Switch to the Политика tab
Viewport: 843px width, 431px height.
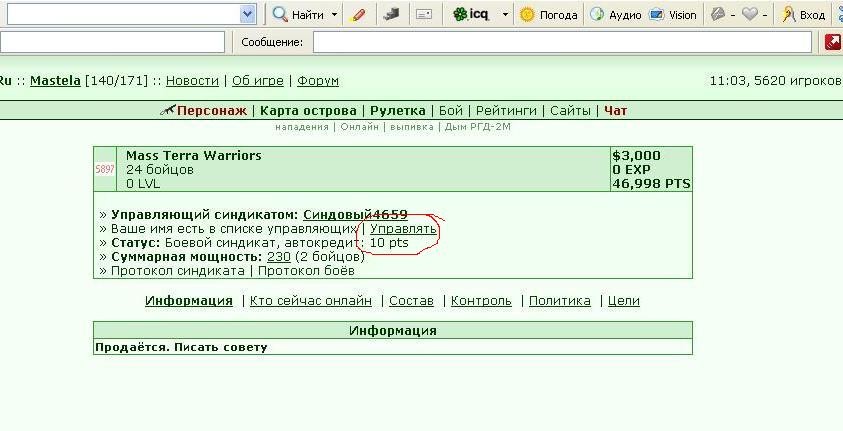coord(560,300)
